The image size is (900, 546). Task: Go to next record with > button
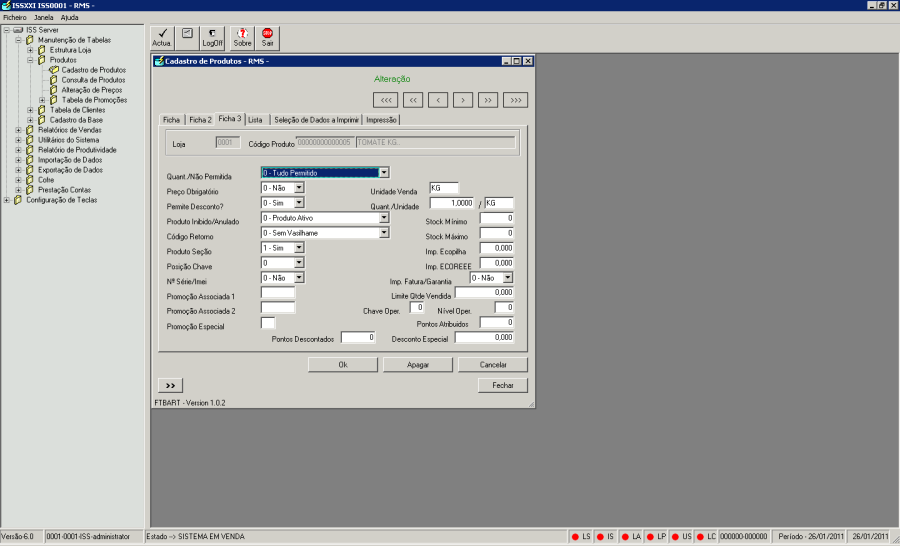click(x=463, y=100)
